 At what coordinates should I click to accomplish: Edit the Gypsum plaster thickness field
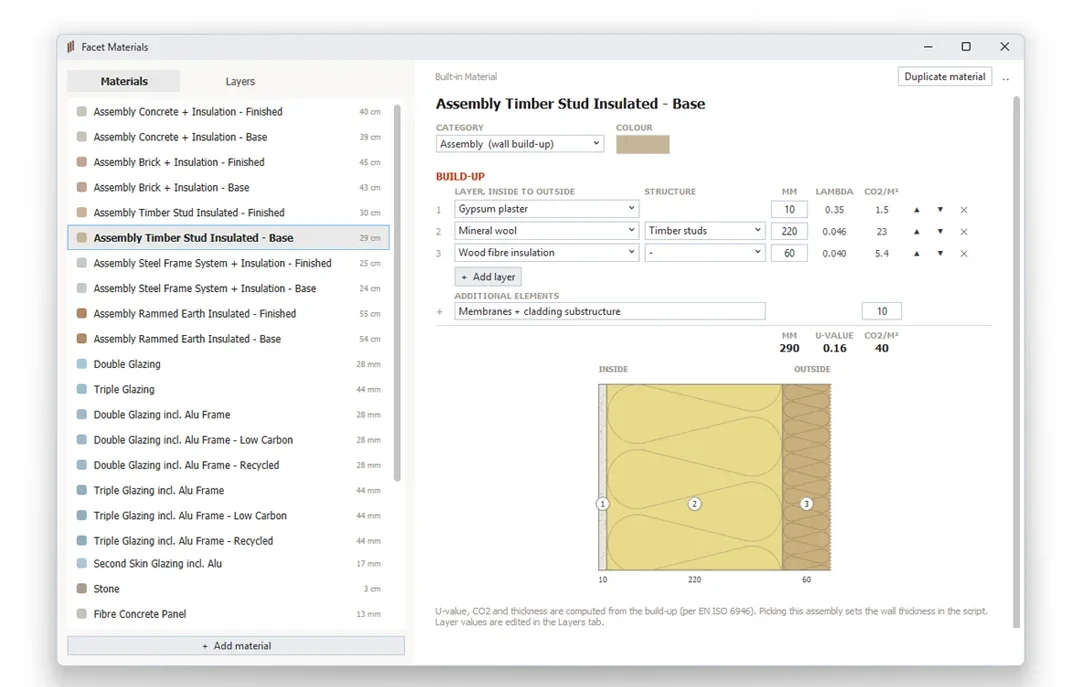[789, 209]
